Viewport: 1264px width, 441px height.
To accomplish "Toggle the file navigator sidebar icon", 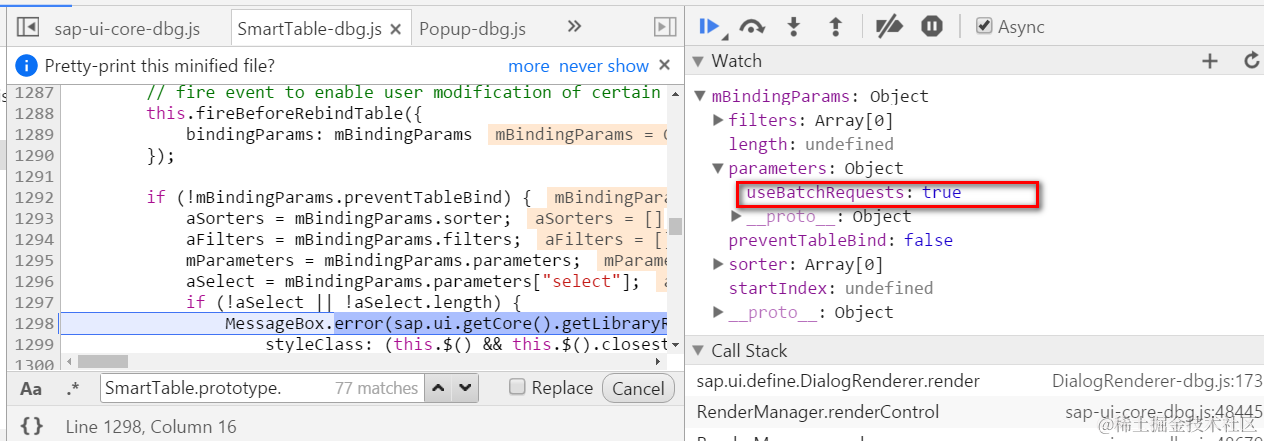I will 28,27.
